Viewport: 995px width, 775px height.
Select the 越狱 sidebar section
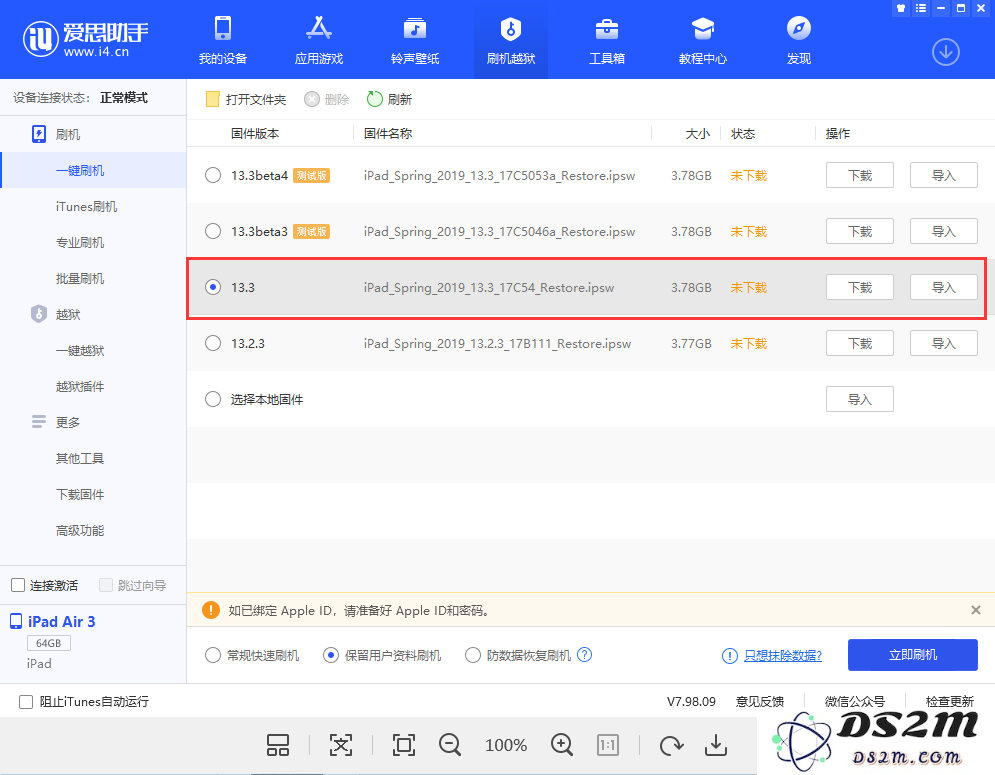pos(56,314)
